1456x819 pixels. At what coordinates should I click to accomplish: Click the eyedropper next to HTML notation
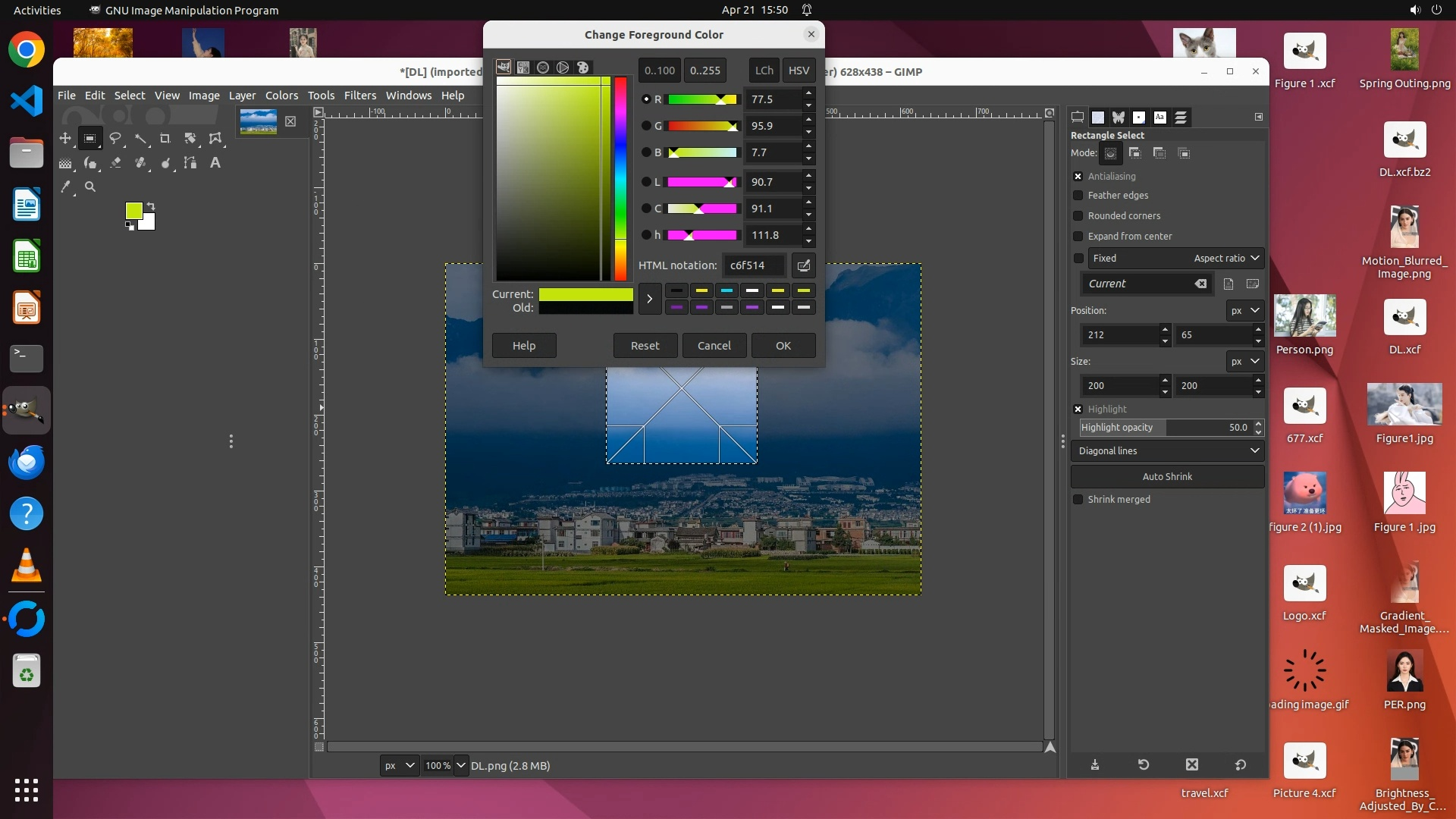tap(803, 265)
